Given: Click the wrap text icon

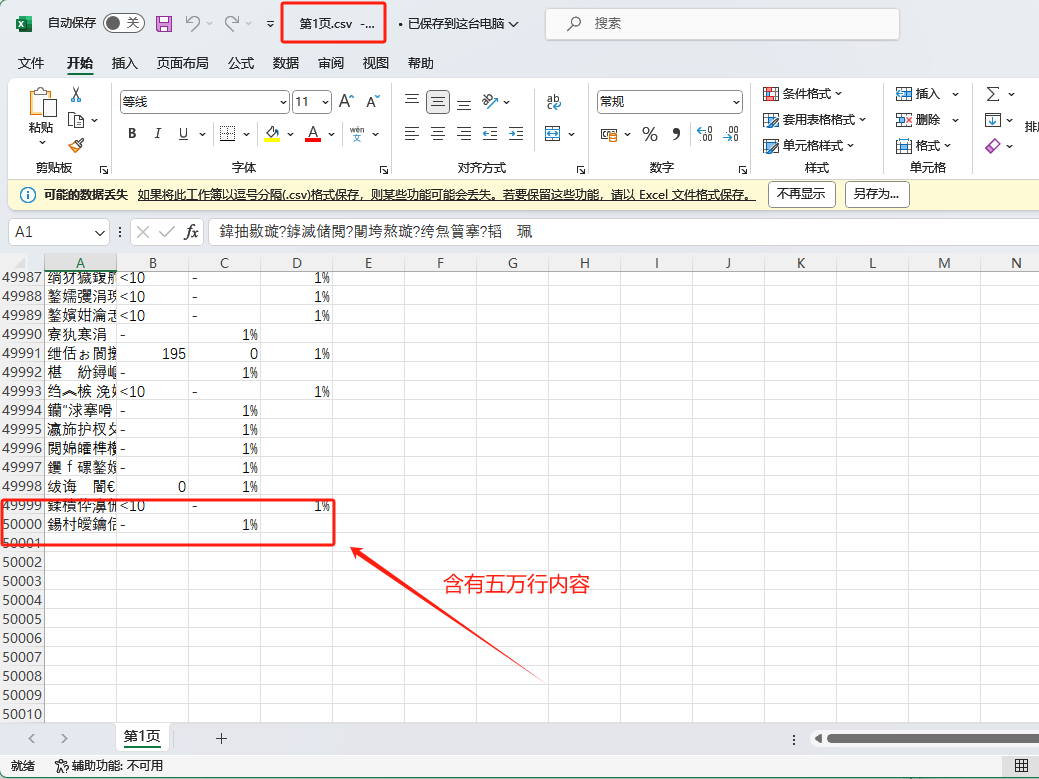Looking at the screenshot, I should pyautogui.click(x=554, y=100).
